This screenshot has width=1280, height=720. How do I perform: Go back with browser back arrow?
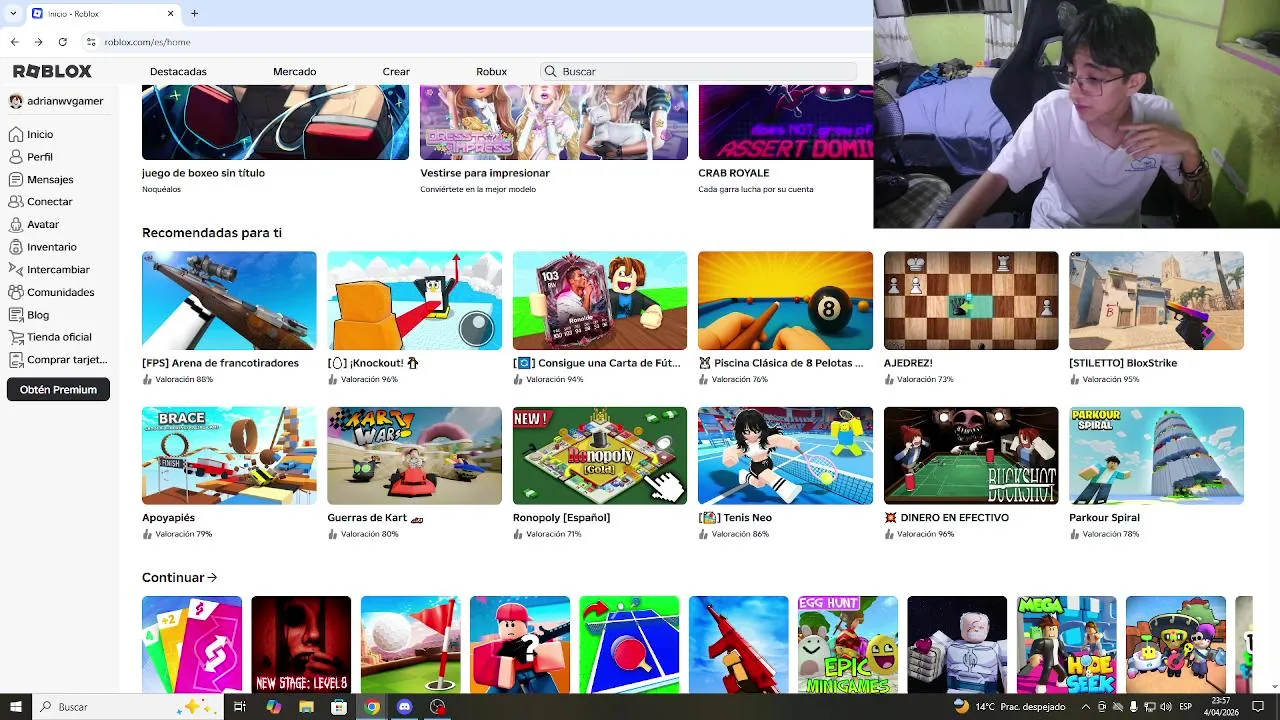point(14,42)
